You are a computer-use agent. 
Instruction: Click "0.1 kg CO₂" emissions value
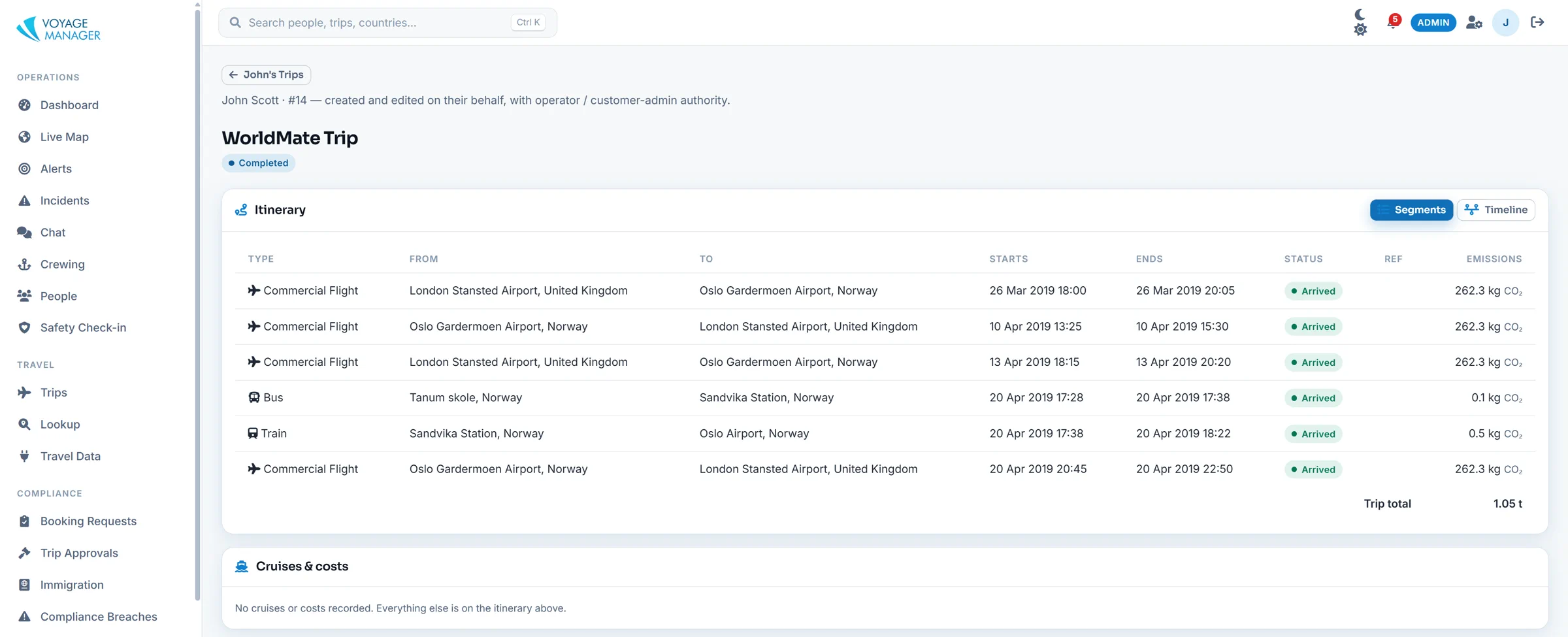point(1496,398)
